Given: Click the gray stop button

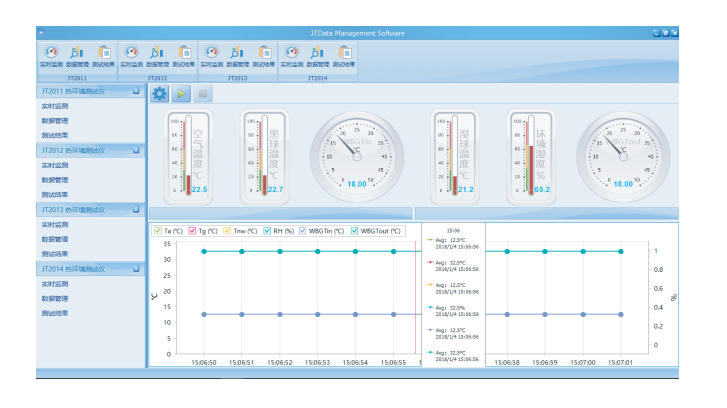Looking at the screenshot, I should click(x=203, y=94).
